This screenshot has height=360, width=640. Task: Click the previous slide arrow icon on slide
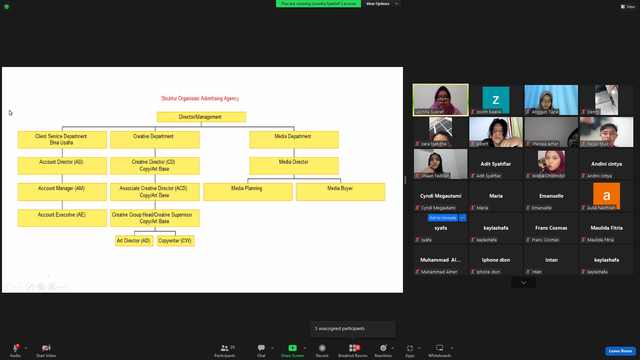(8, 287)
